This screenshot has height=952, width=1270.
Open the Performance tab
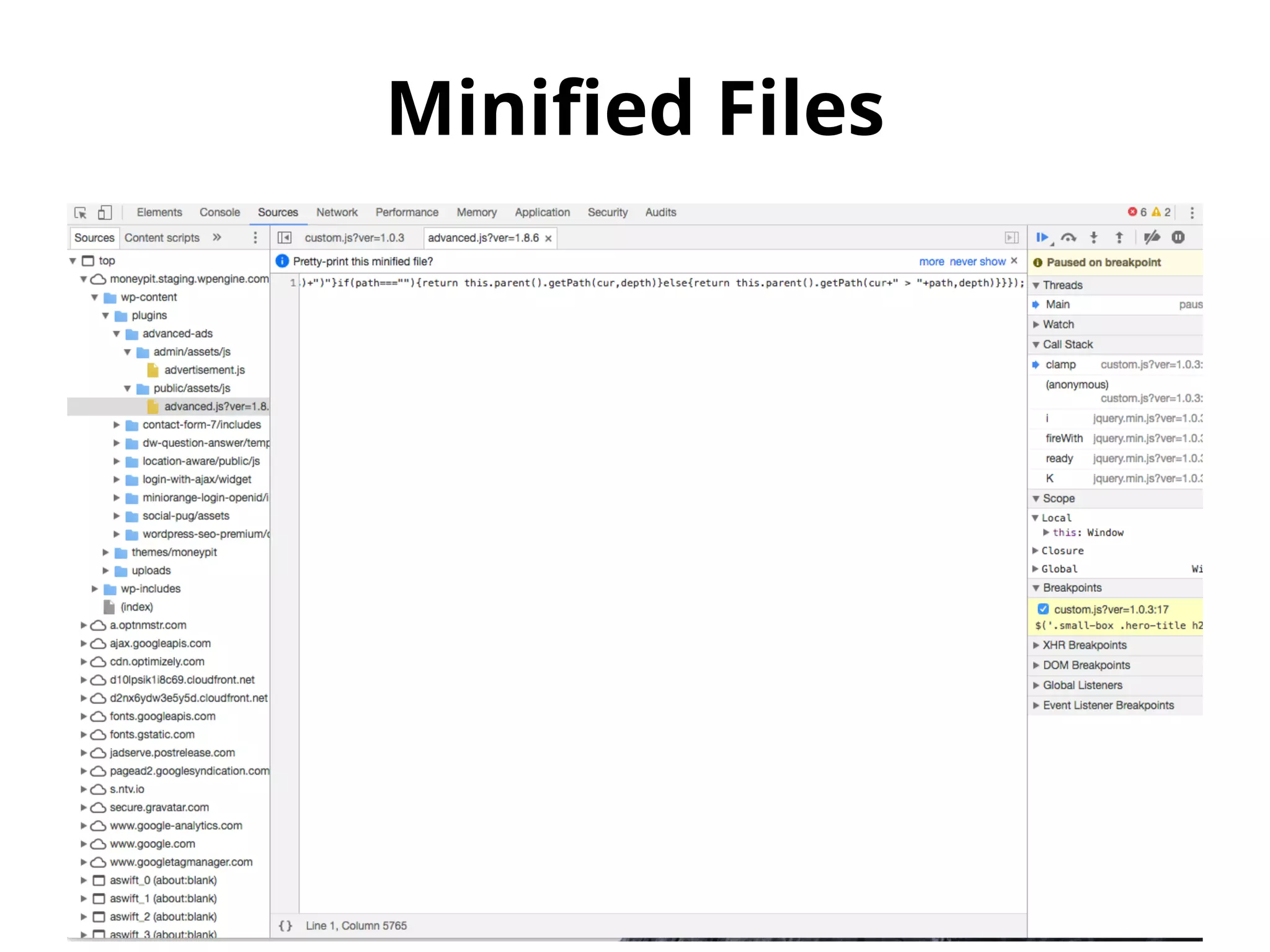(x=407, y=213)
